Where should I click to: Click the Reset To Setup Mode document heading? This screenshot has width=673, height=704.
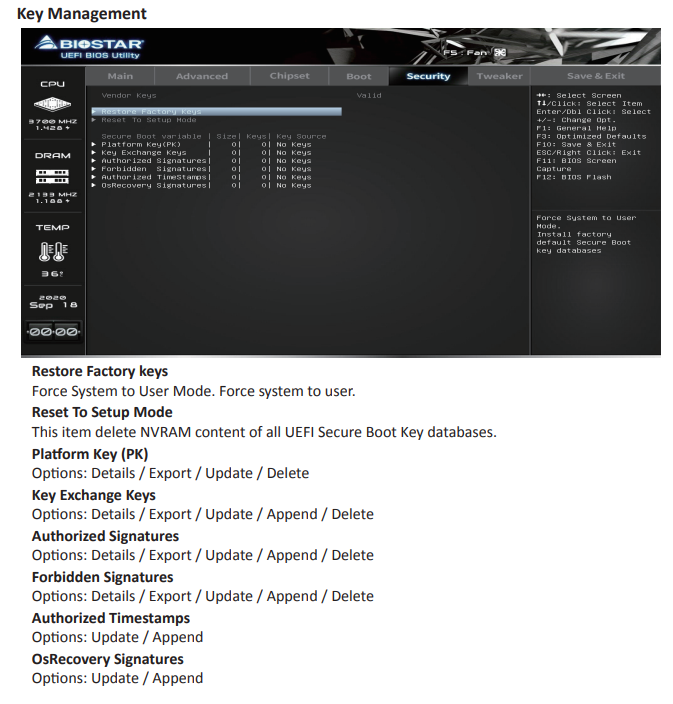pyautogui.click(x=102, y=412)
